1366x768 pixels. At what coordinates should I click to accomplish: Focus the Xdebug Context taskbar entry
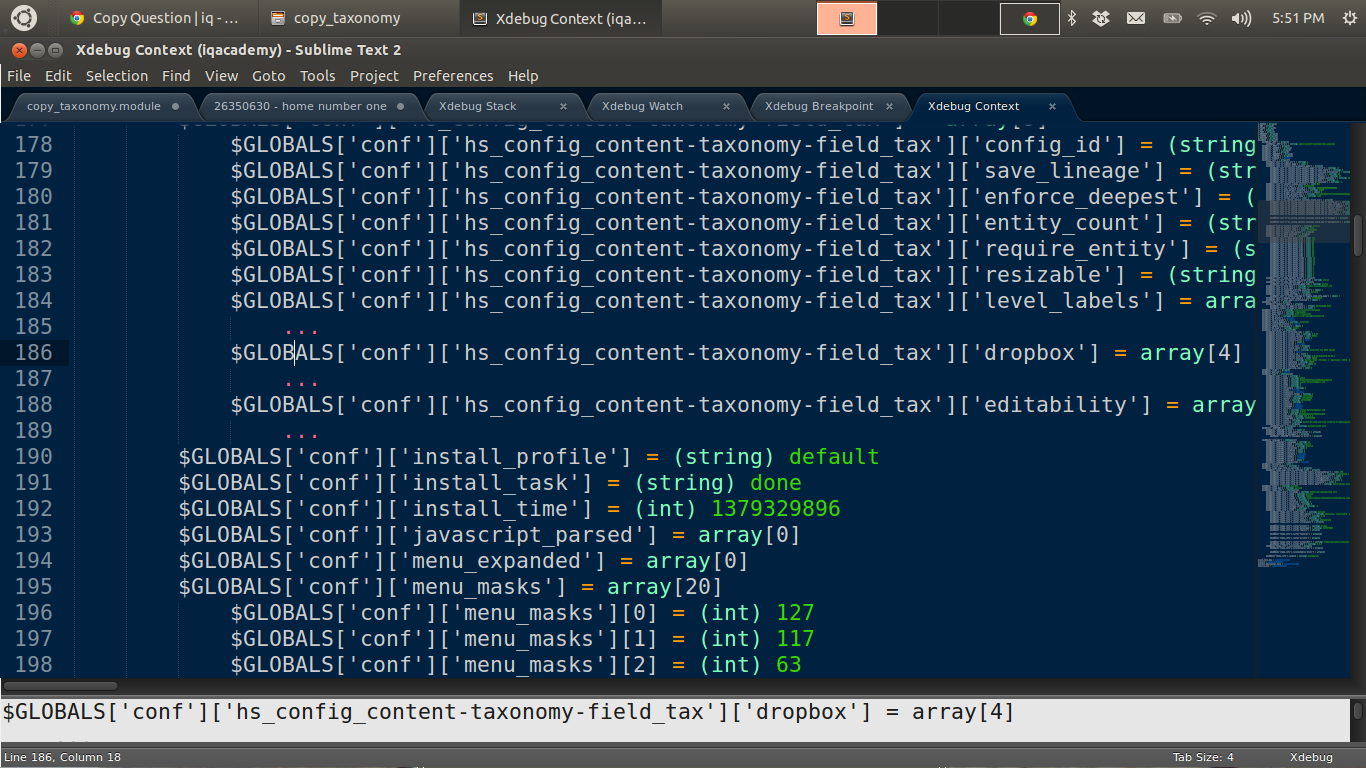(560, 18)
